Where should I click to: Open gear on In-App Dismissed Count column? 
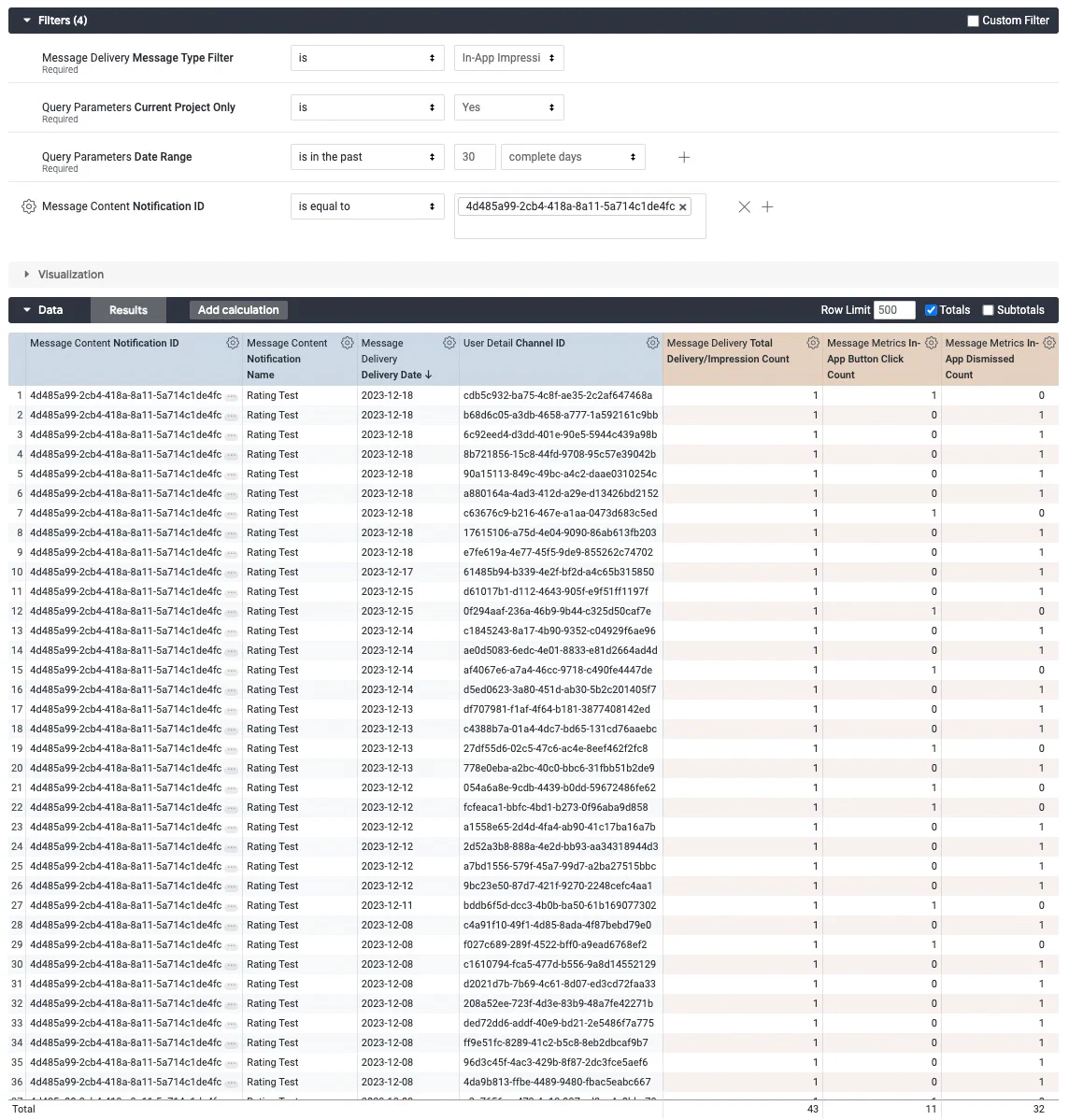coord(1048,343)
